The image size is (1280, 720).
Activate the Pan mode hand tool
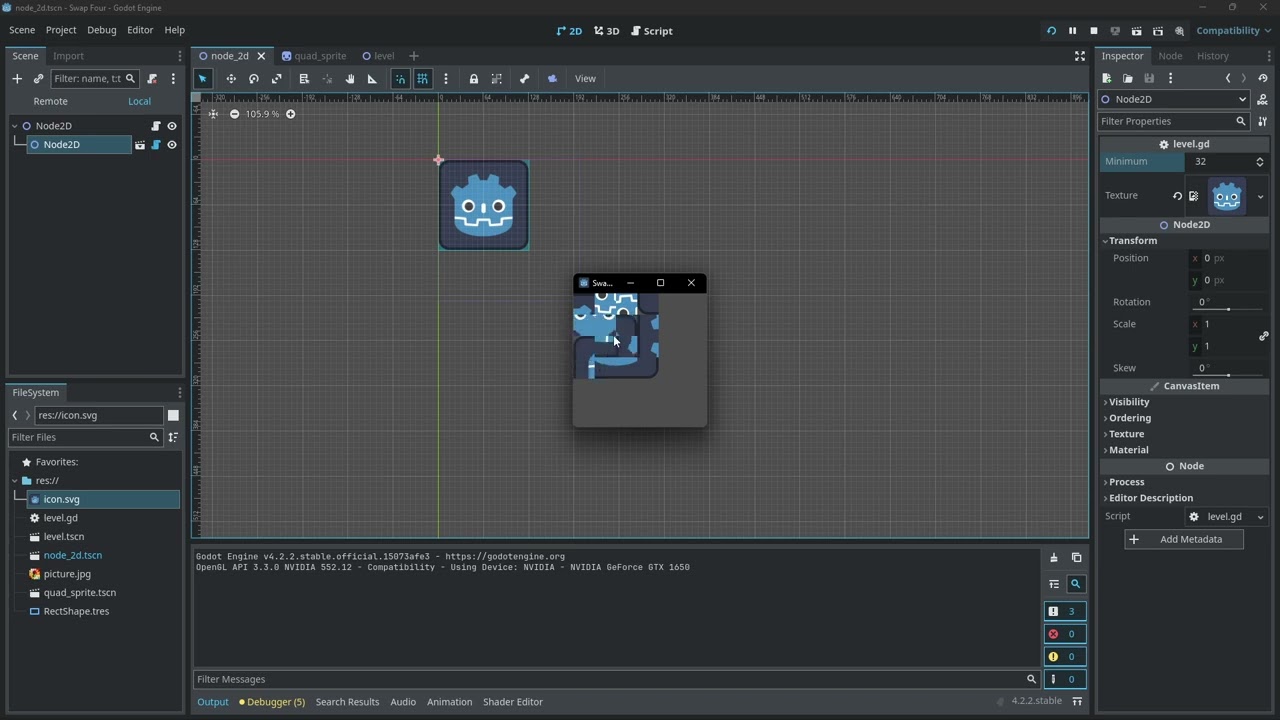point(350,79)
